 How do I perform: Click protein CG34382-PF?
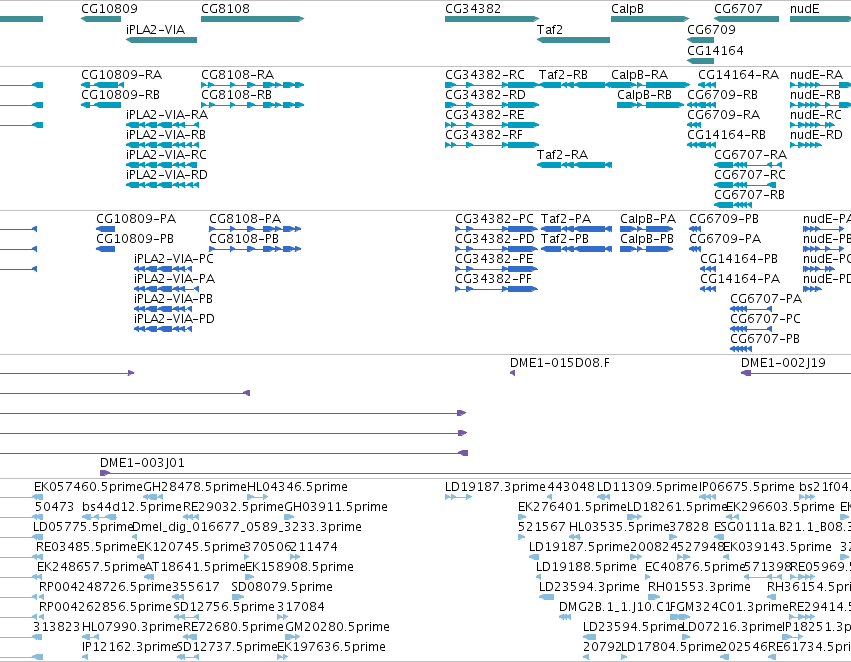(x=493, y=279)
